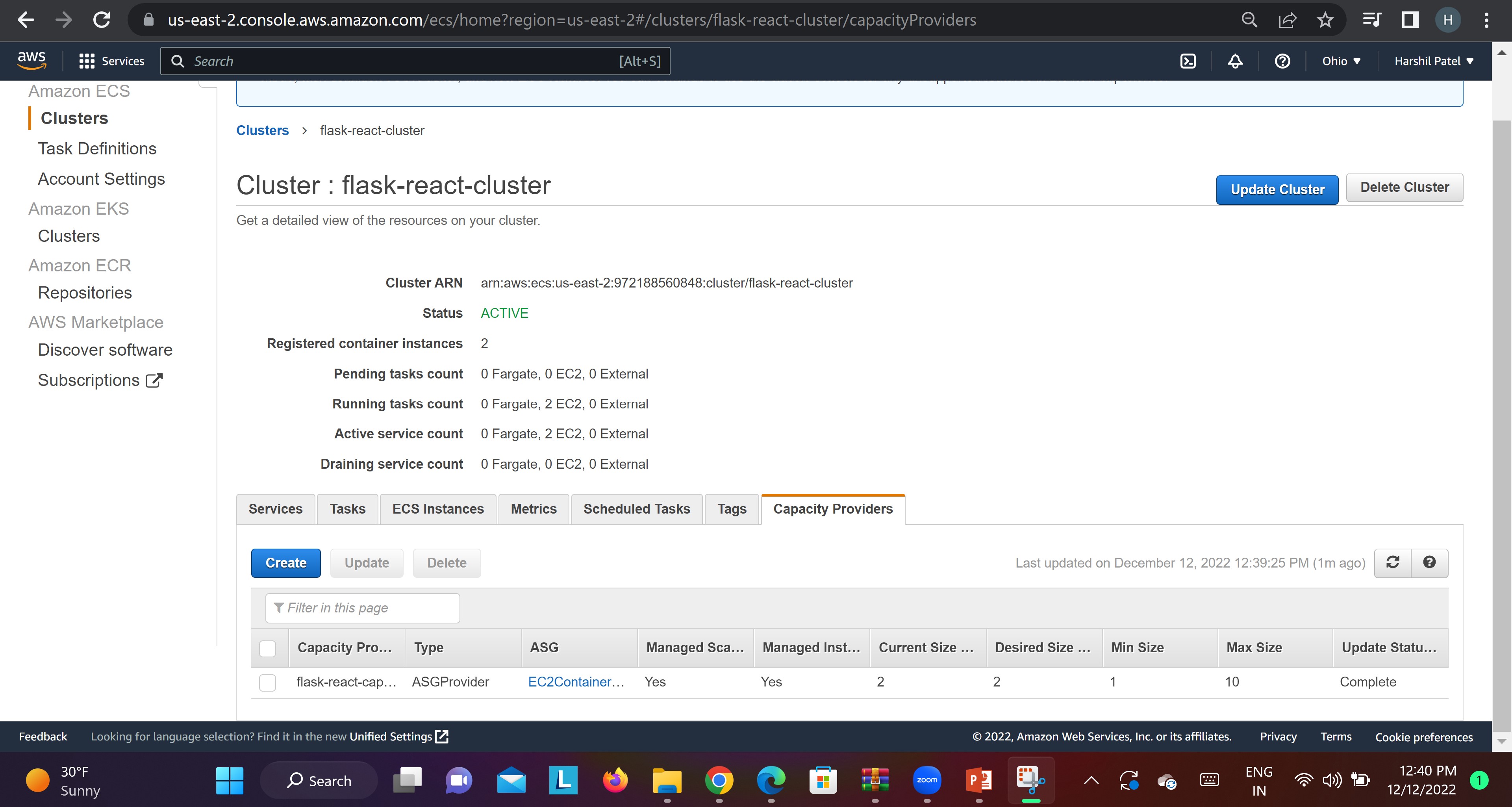Bookmark this page with star icon
The width and height of the screenshot is (1512, 807).
[x=1325, y=20]
